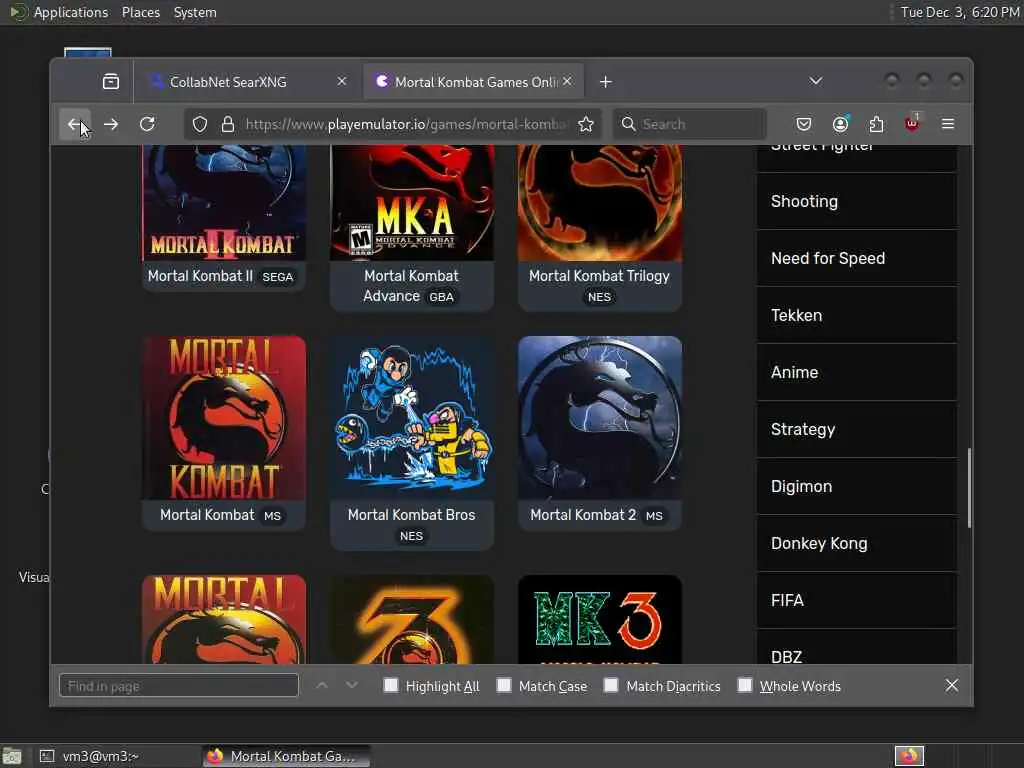Close the find-in-page bar
Screen dimensions: 1024x768
[x=952, y=685]
